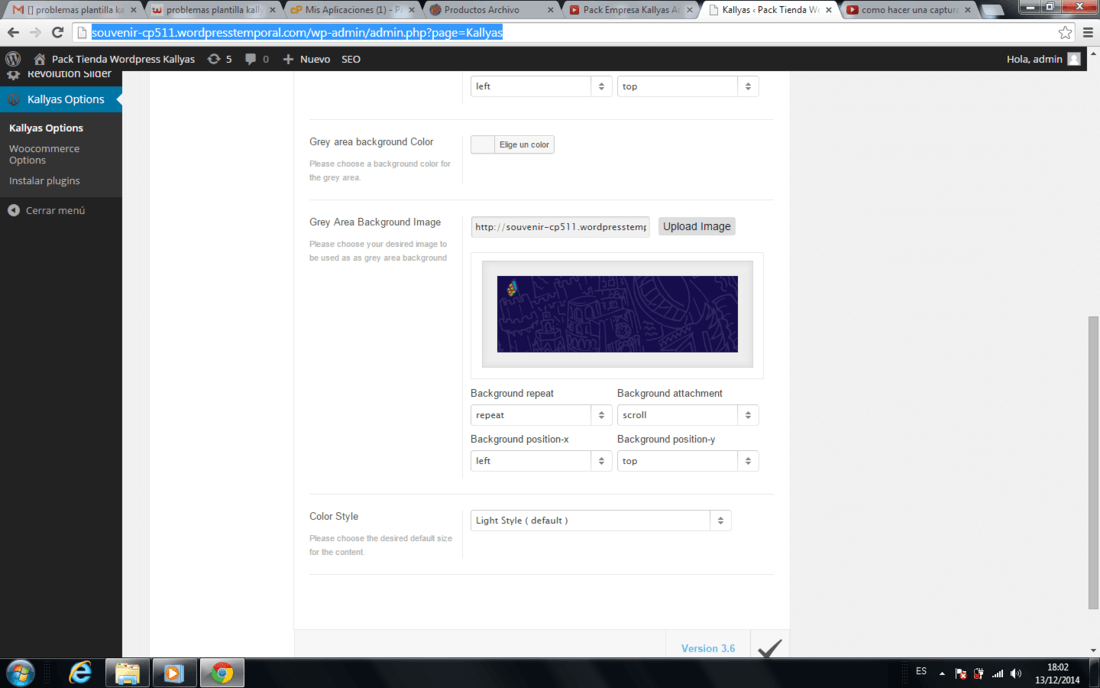
Task: Click Nuevo in admin bar
Action: click(315, 59)
